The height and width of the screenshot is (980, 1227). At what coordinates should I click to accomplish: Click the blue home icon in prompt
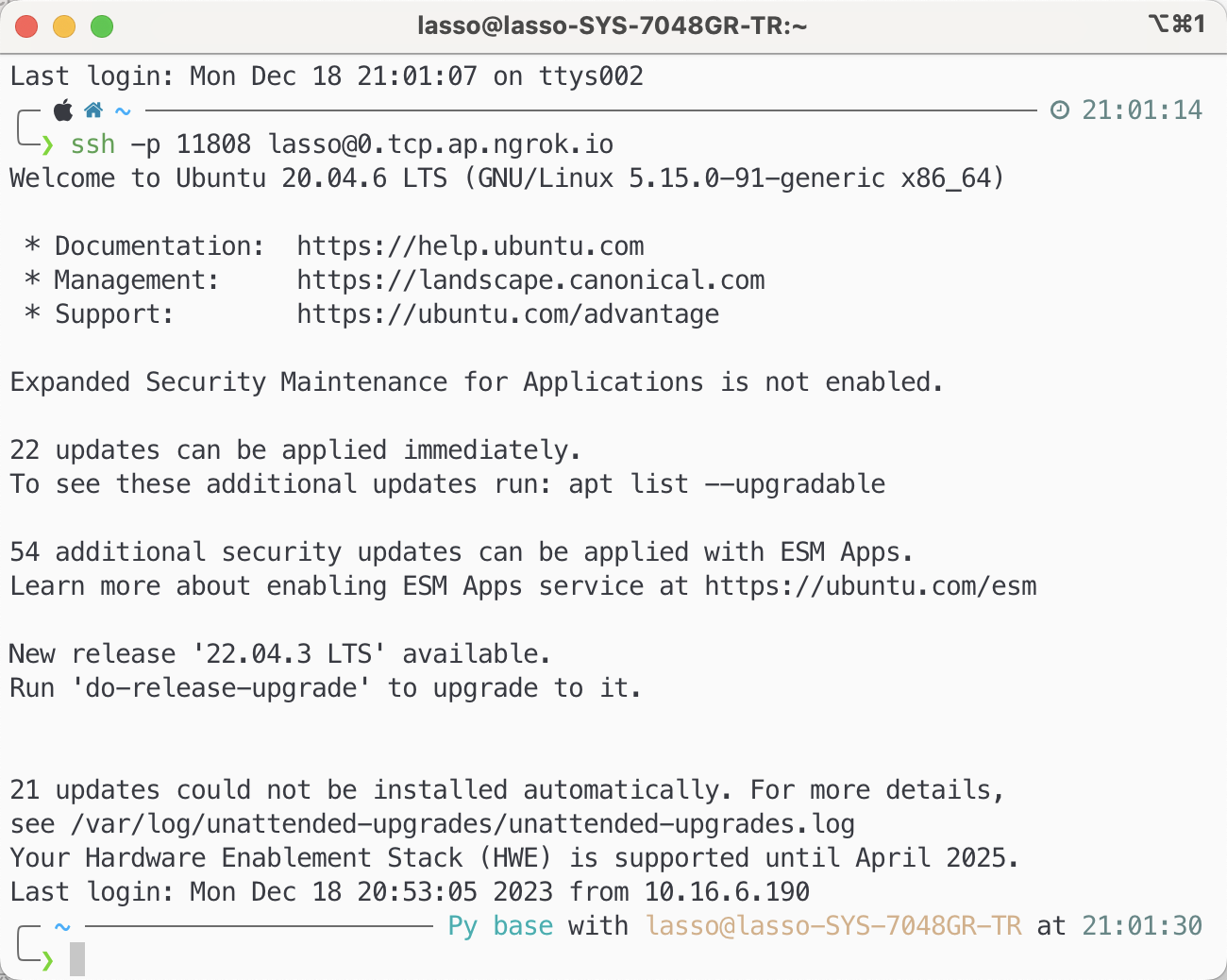(93, 110)
